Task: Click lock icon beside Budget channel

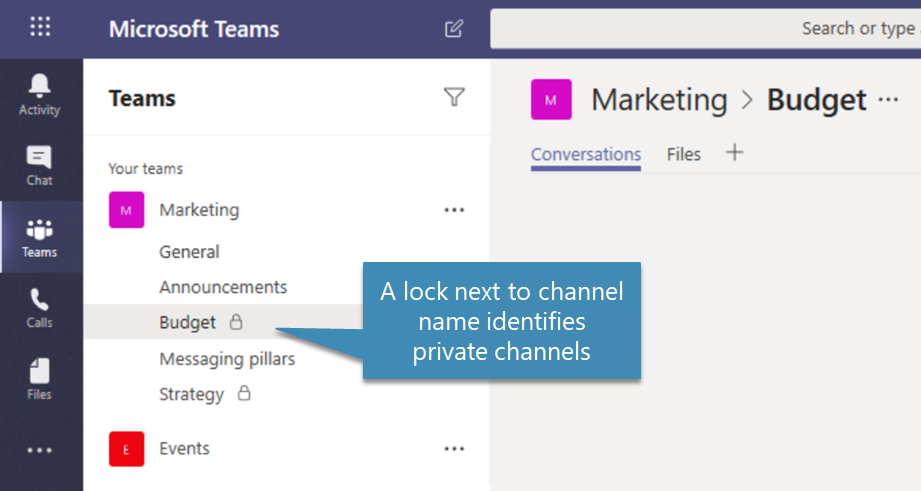Action: click(236, 321)
